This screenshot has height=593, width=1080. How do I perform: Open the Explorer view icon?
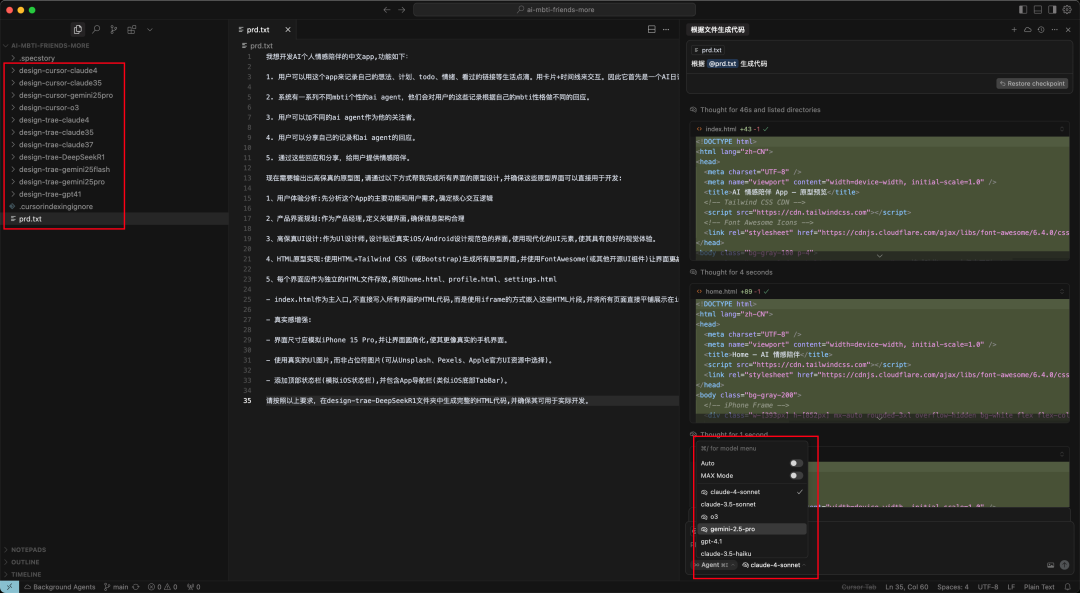click(x=77, y=30)
